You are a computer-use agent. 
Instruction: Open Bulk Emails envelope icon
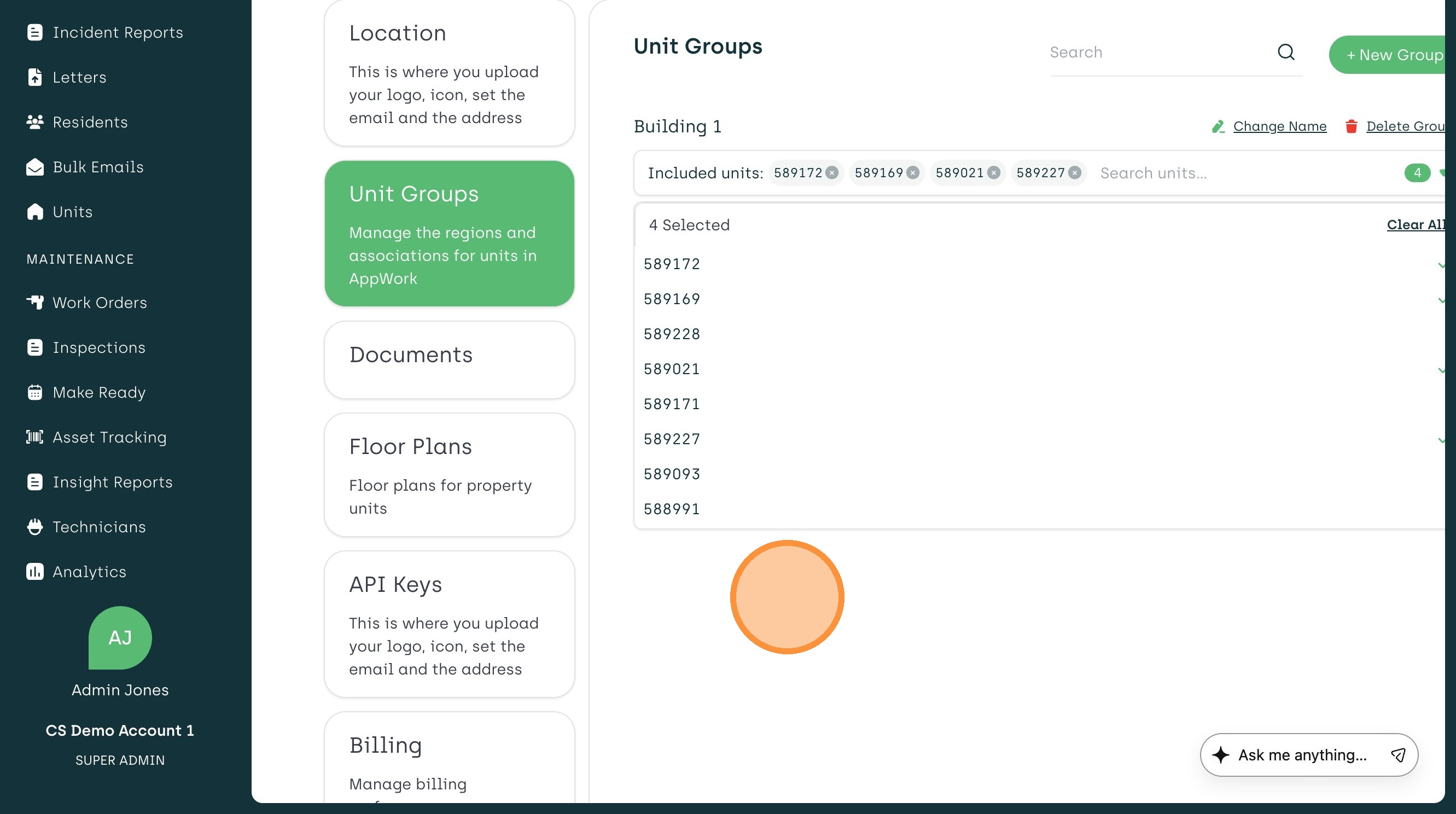point(34,167)
